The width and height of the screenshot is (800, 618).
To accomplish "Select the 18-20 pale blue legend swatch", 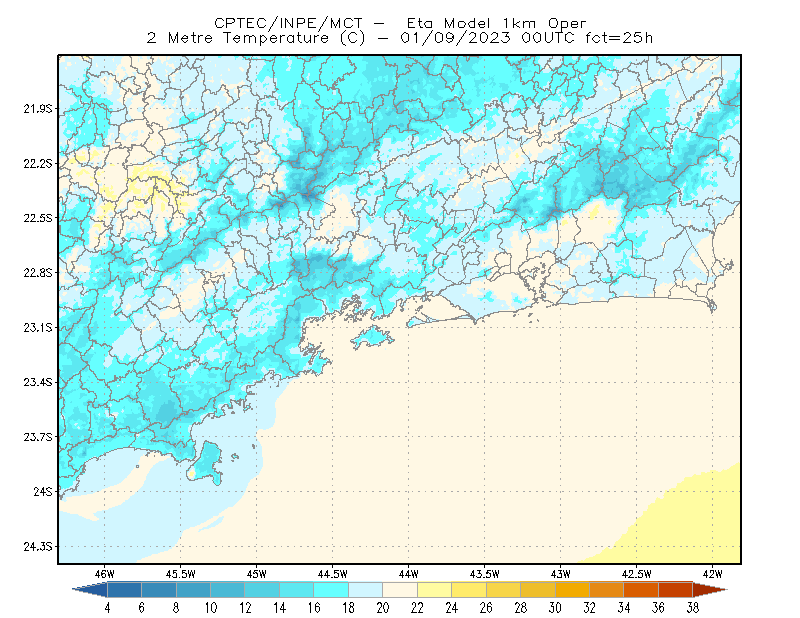I will pos(365,589).
